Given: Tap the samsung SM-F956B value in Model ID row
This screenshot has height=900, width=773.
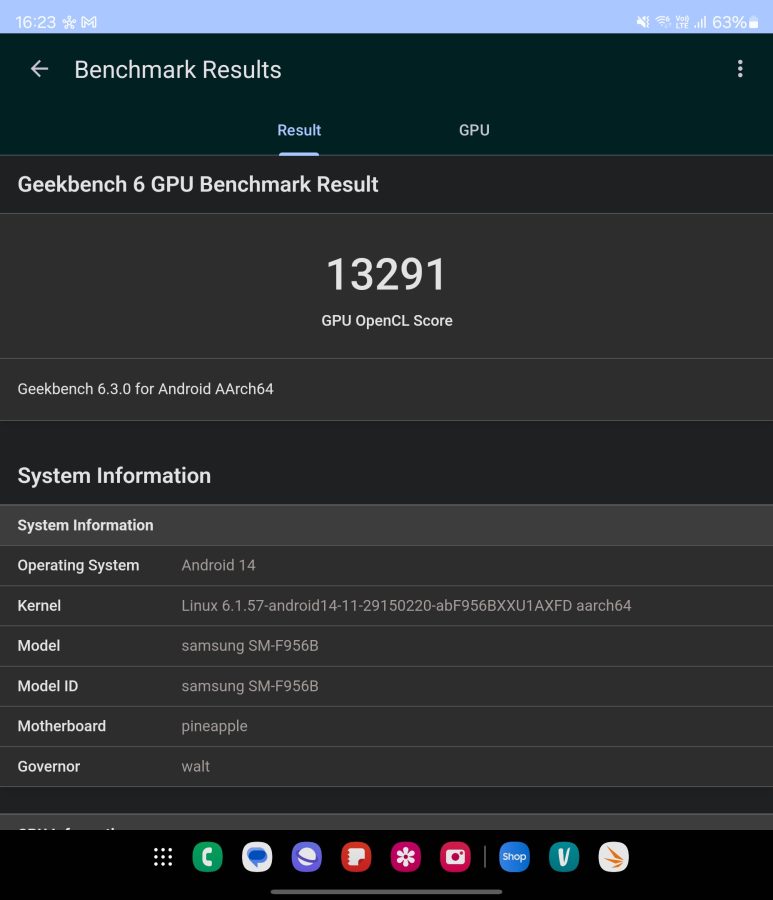Looking at the screenshot, I should 250,686.
